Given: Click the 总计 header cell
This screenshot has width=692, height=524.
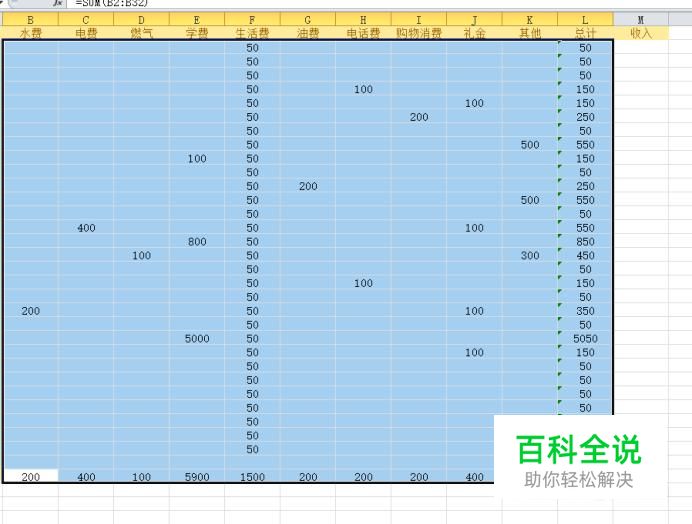Looking at the screenshot, I should pos(585,33).
